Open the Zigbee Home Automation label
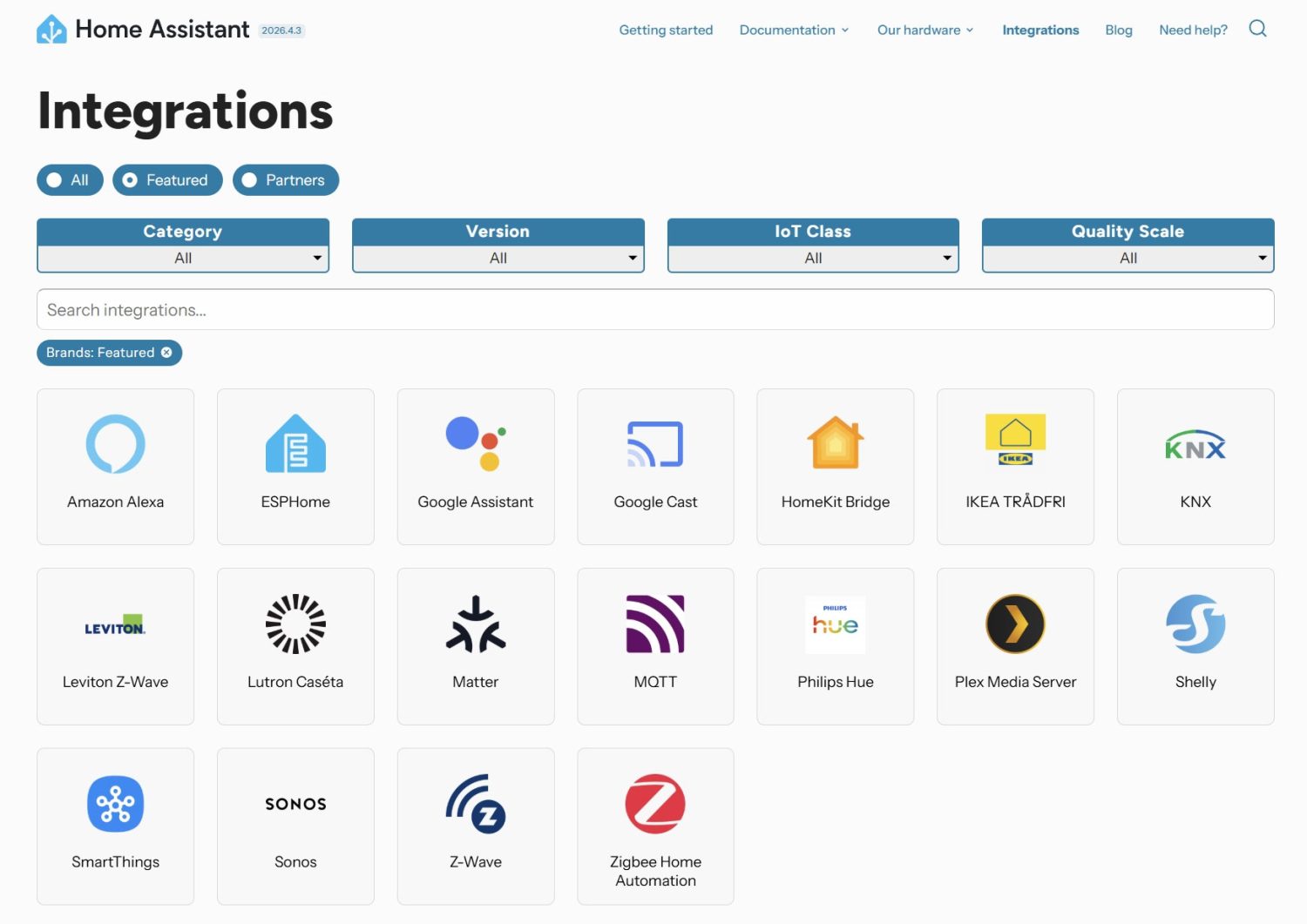 (x=655, y=871)
